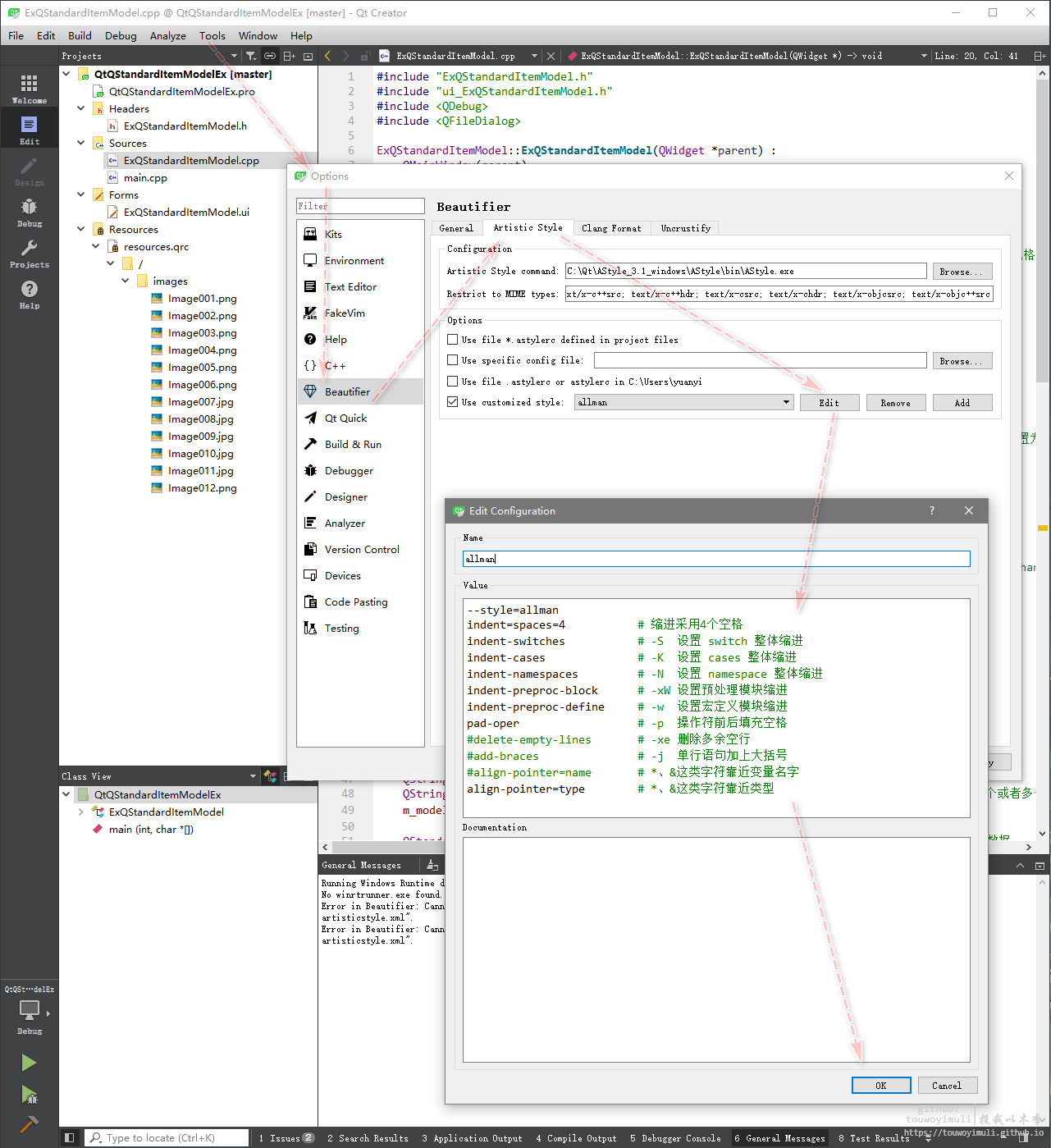Collapse the Headers folder
Viewport: 1051px width, 1148px height.
point(81,108)
